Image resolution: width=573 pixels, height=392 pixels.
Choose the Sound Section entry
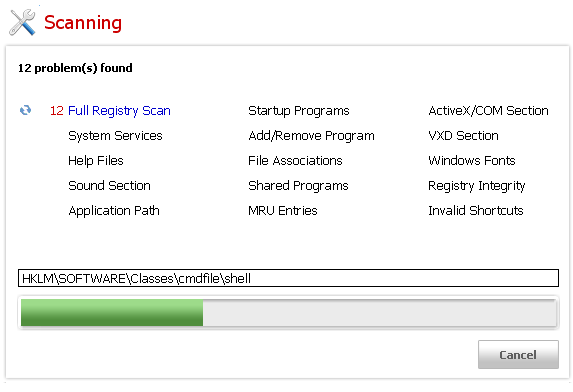pos(109,186)
